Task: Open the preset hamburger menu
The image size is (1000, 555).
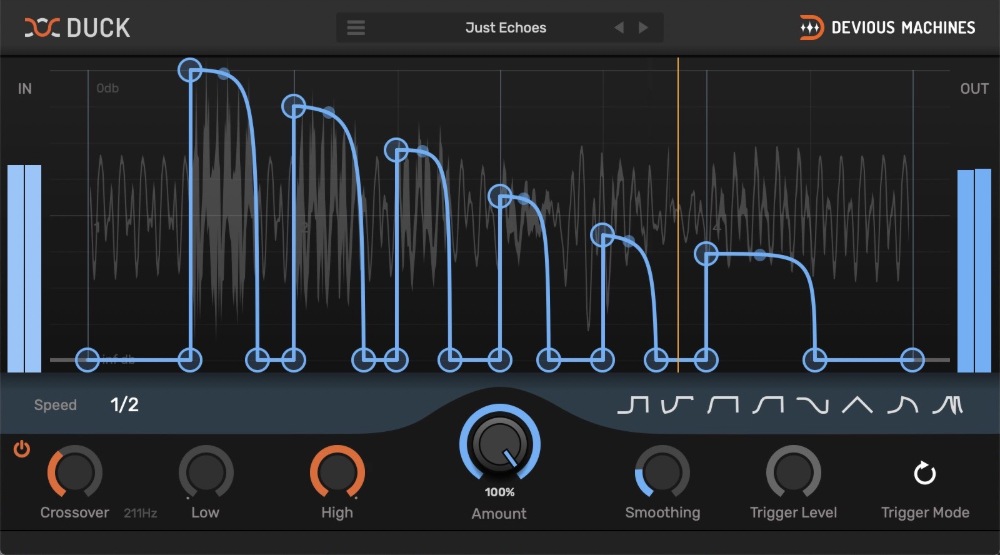Action: click(356, 28)
